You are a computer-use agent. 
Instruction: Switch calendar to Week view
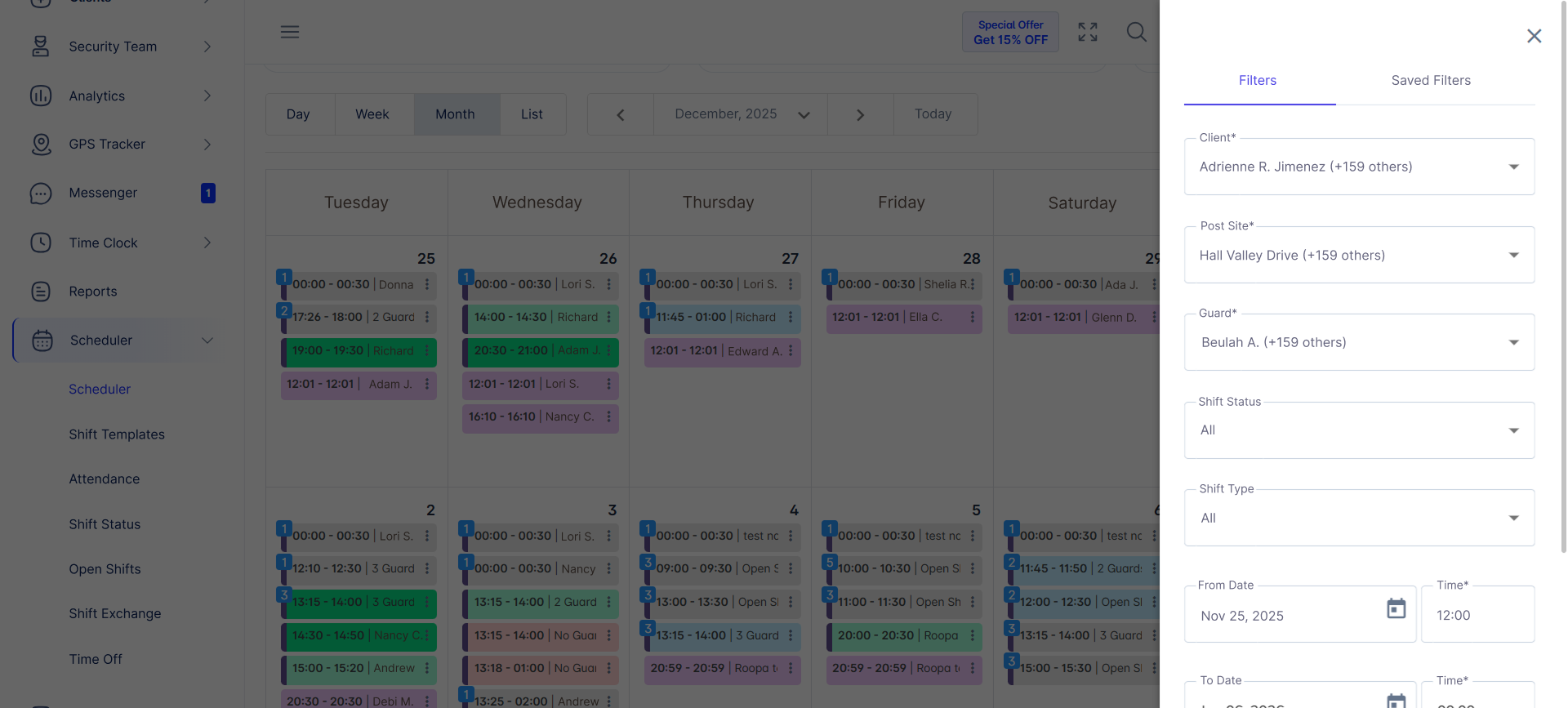coord(372,114)
